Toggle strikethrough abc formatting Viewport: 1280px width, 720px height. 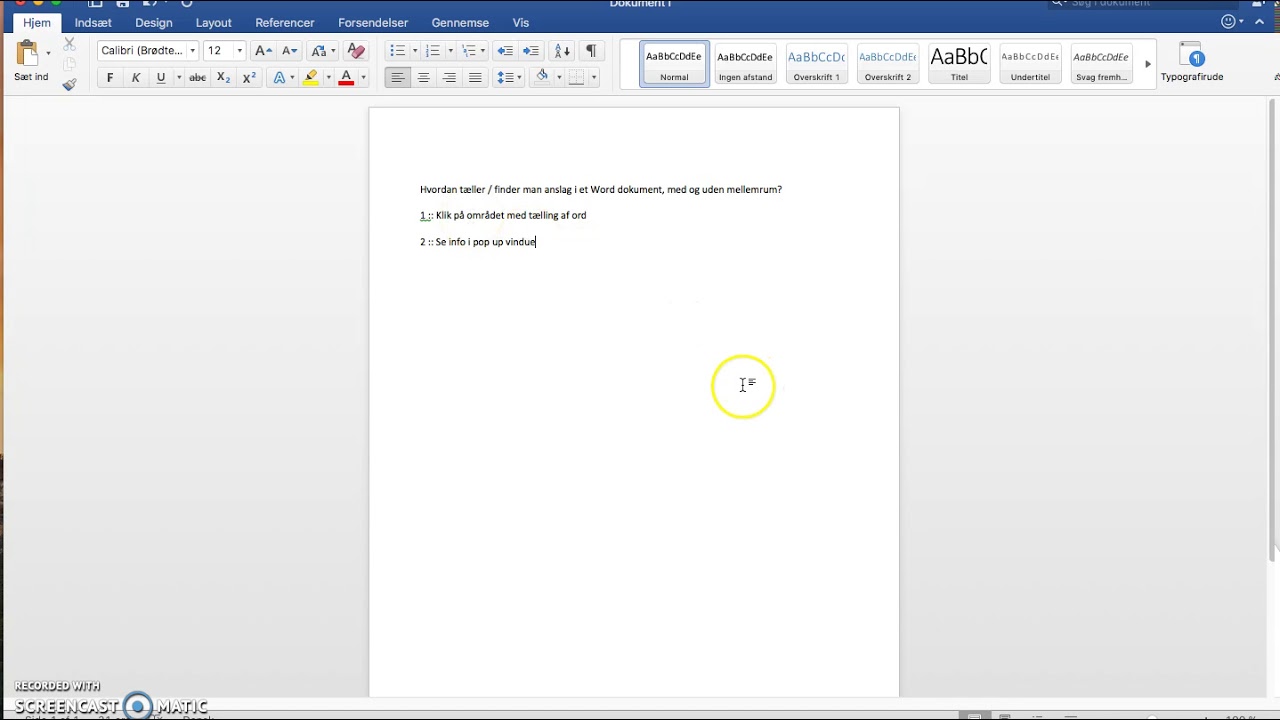tap(197, 77)
